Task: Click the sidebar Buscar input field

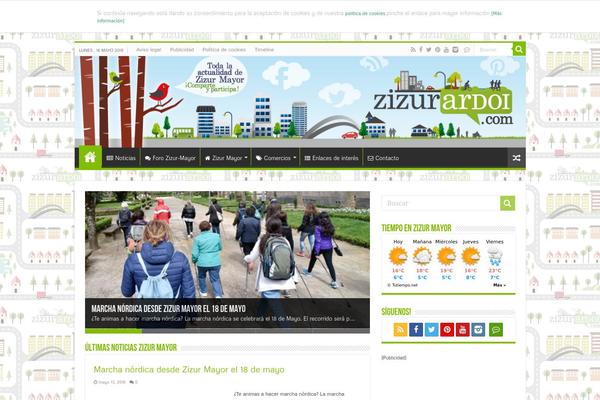Action: 441,203
